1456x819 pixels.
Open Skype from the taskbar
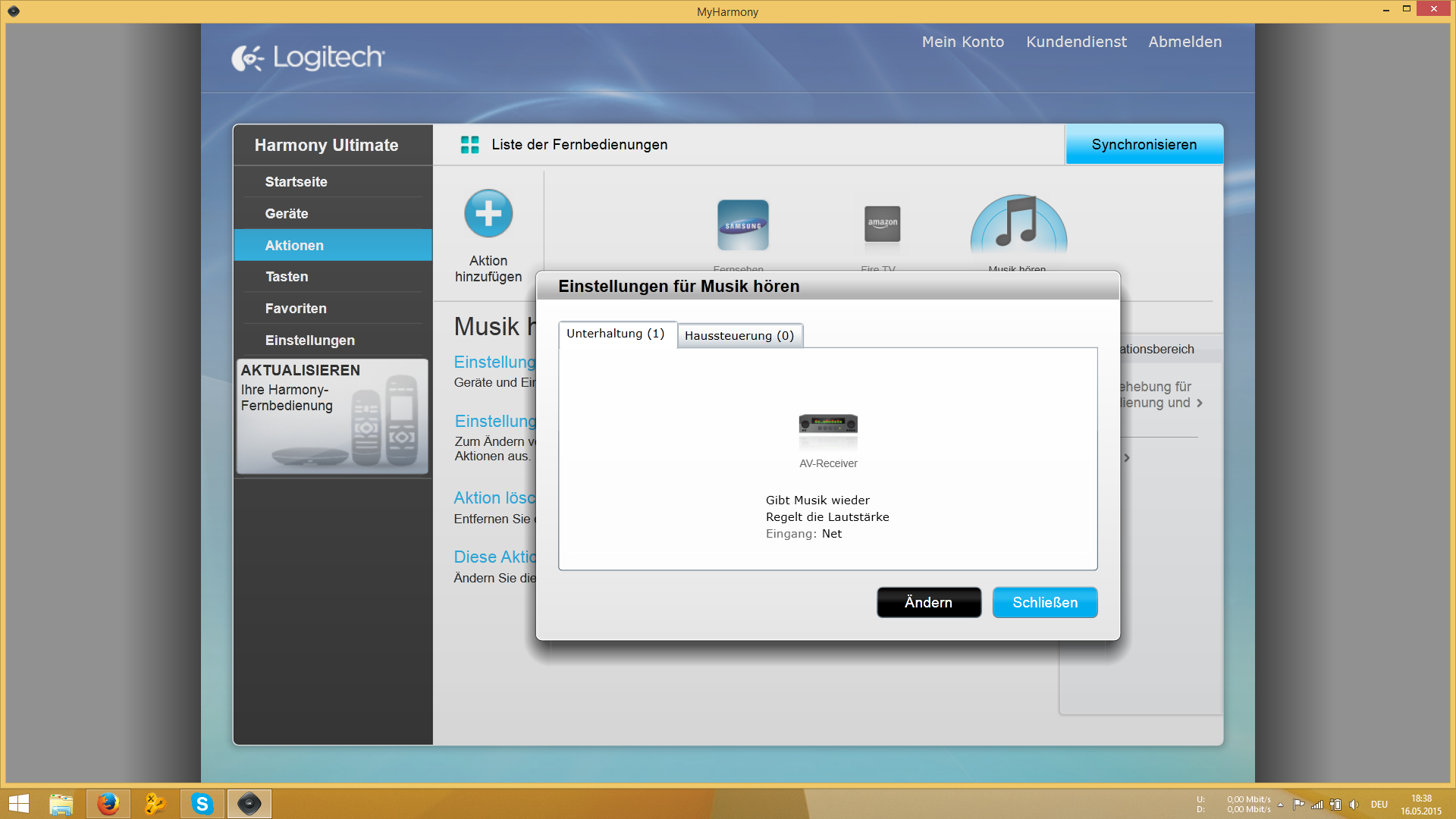[x=202, y=804]
